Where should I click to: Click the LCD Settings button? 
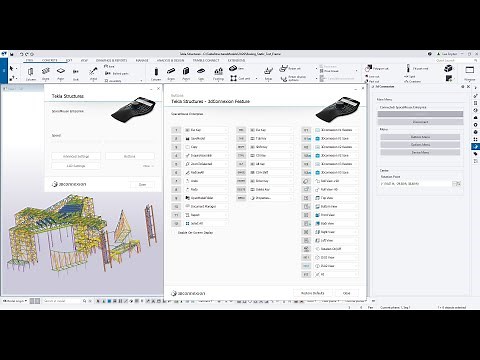pyautogui.click(x=76, y=166)
